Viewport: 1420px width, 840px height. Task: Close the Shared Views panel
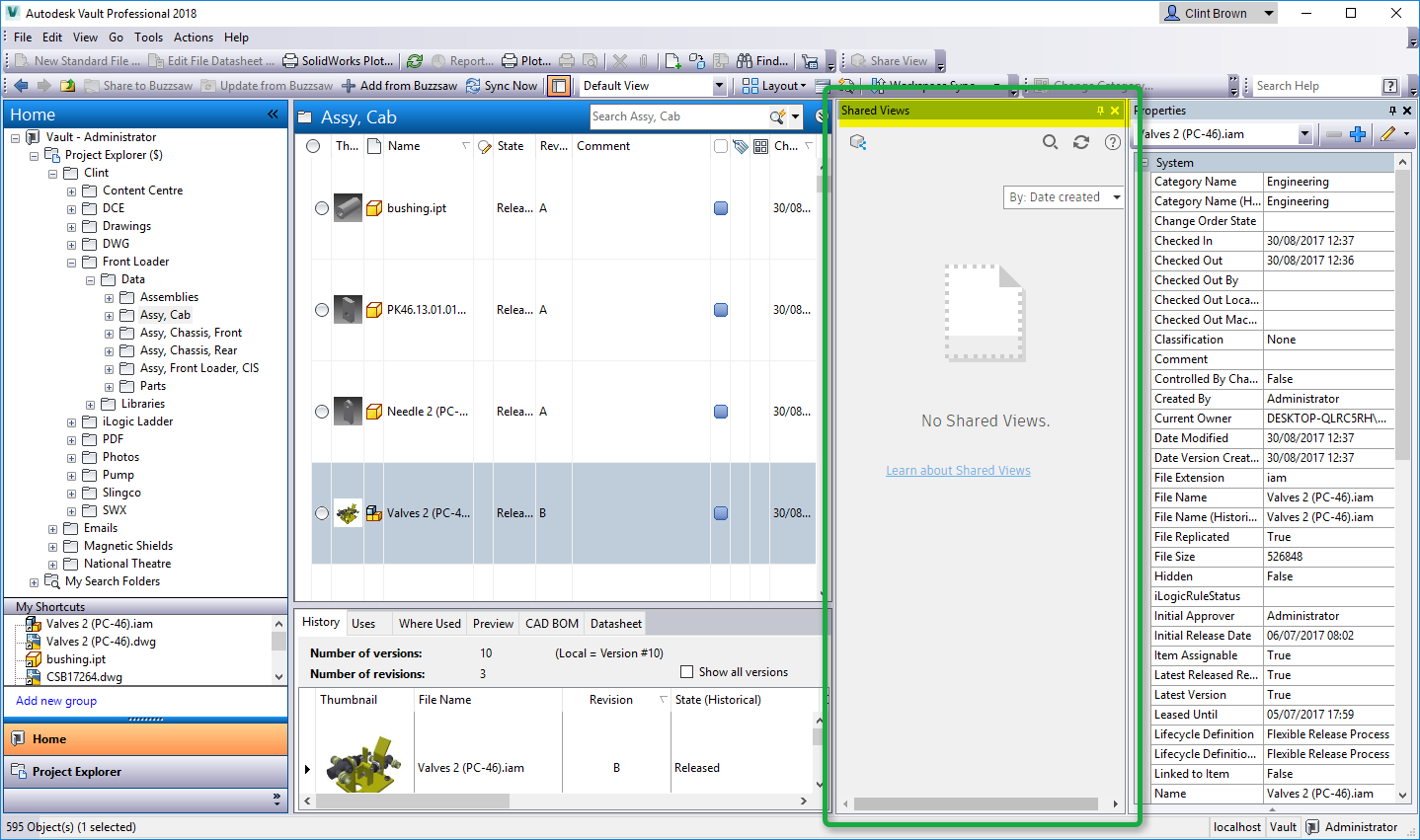[x=1115, y=111]
